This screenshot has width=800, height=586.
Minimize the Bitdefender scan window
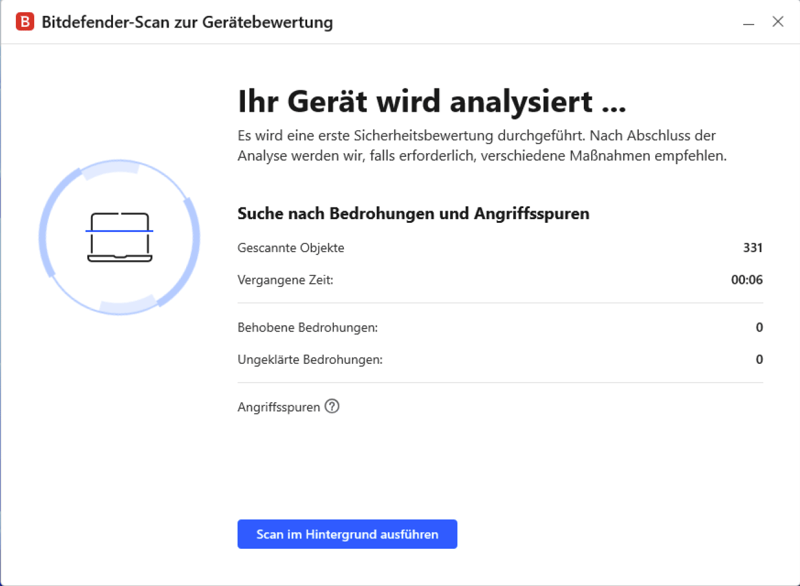point(748,22)
